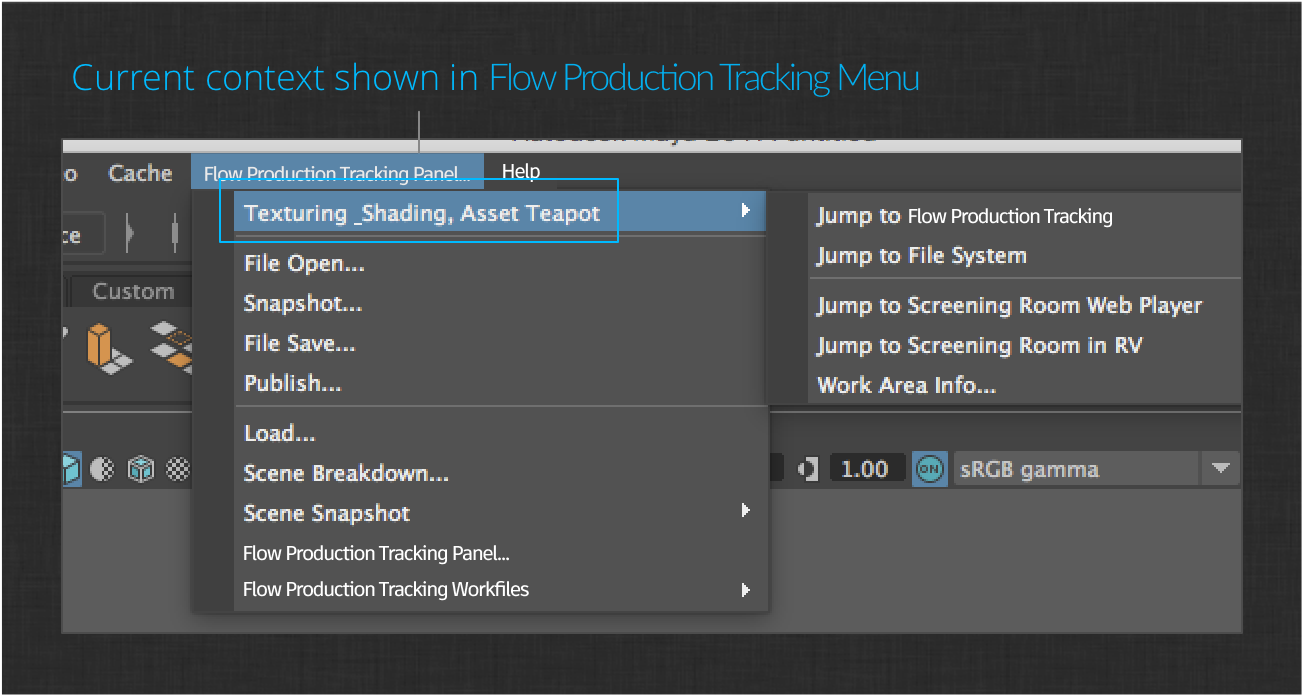Click the triangular arrow status line icon
This screenshot has width=1302, height=696.
130,235
